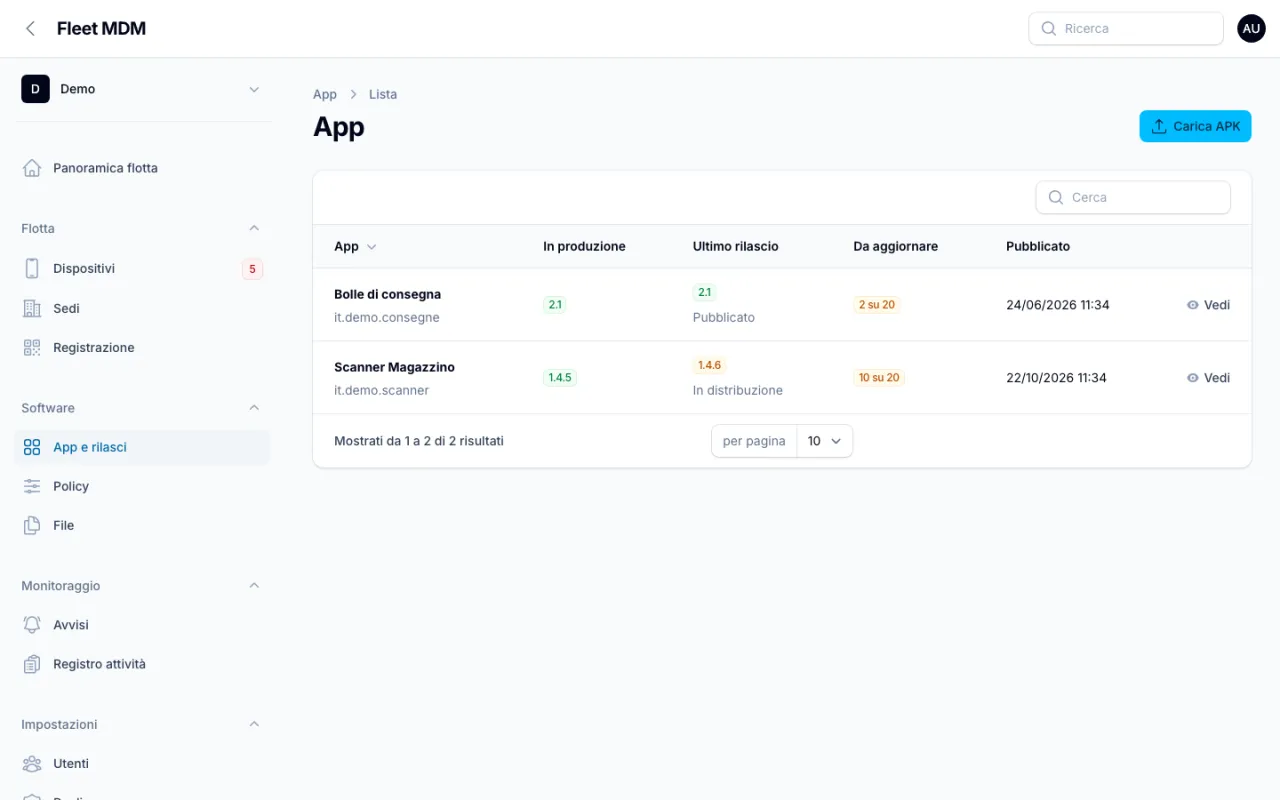
Task: Click the 2 su 20 badge
Action: click(876, 305)
